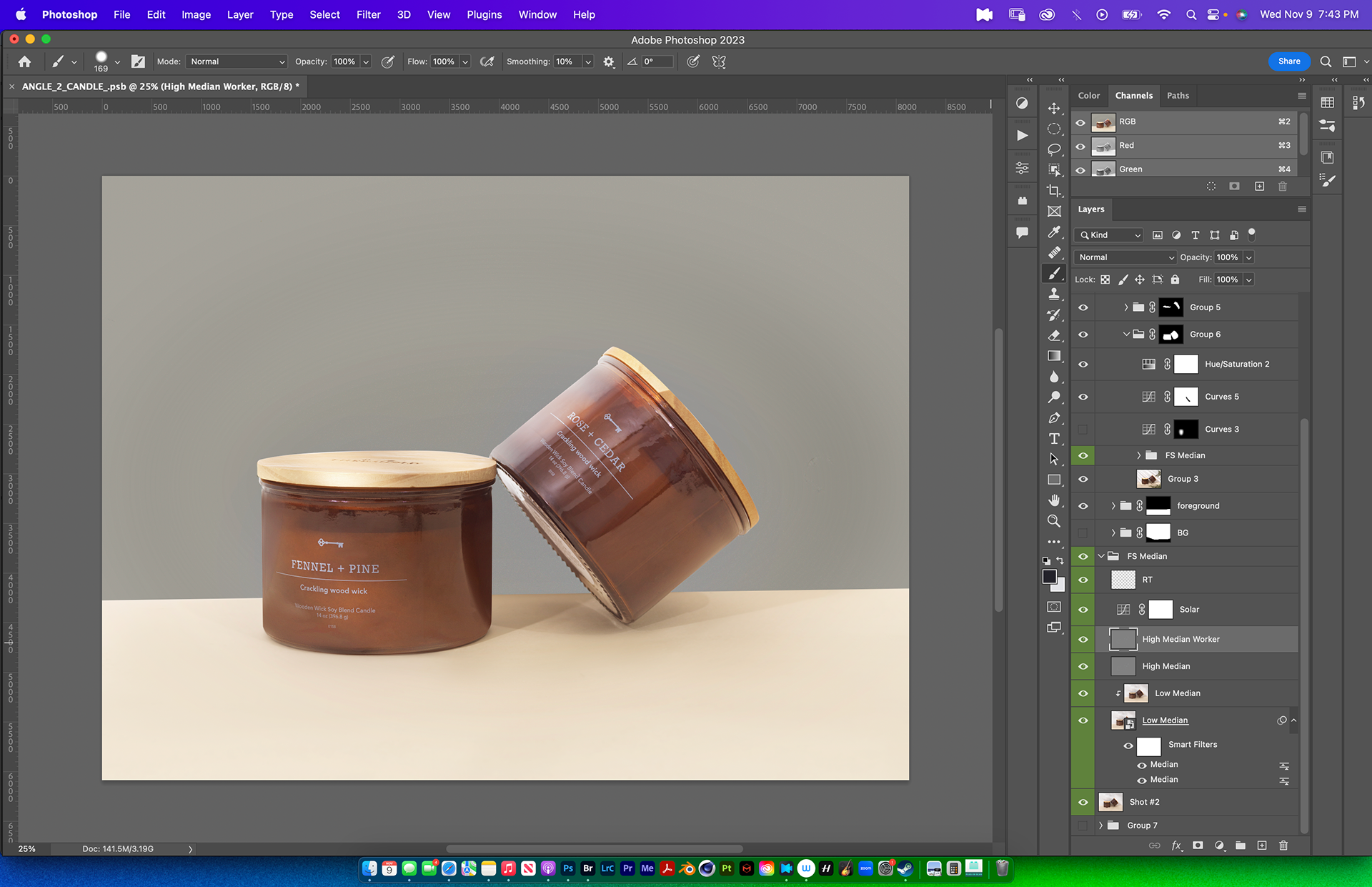
Task: Open brush Opacity dropdown arrow
Action: [x=366, y=62]
